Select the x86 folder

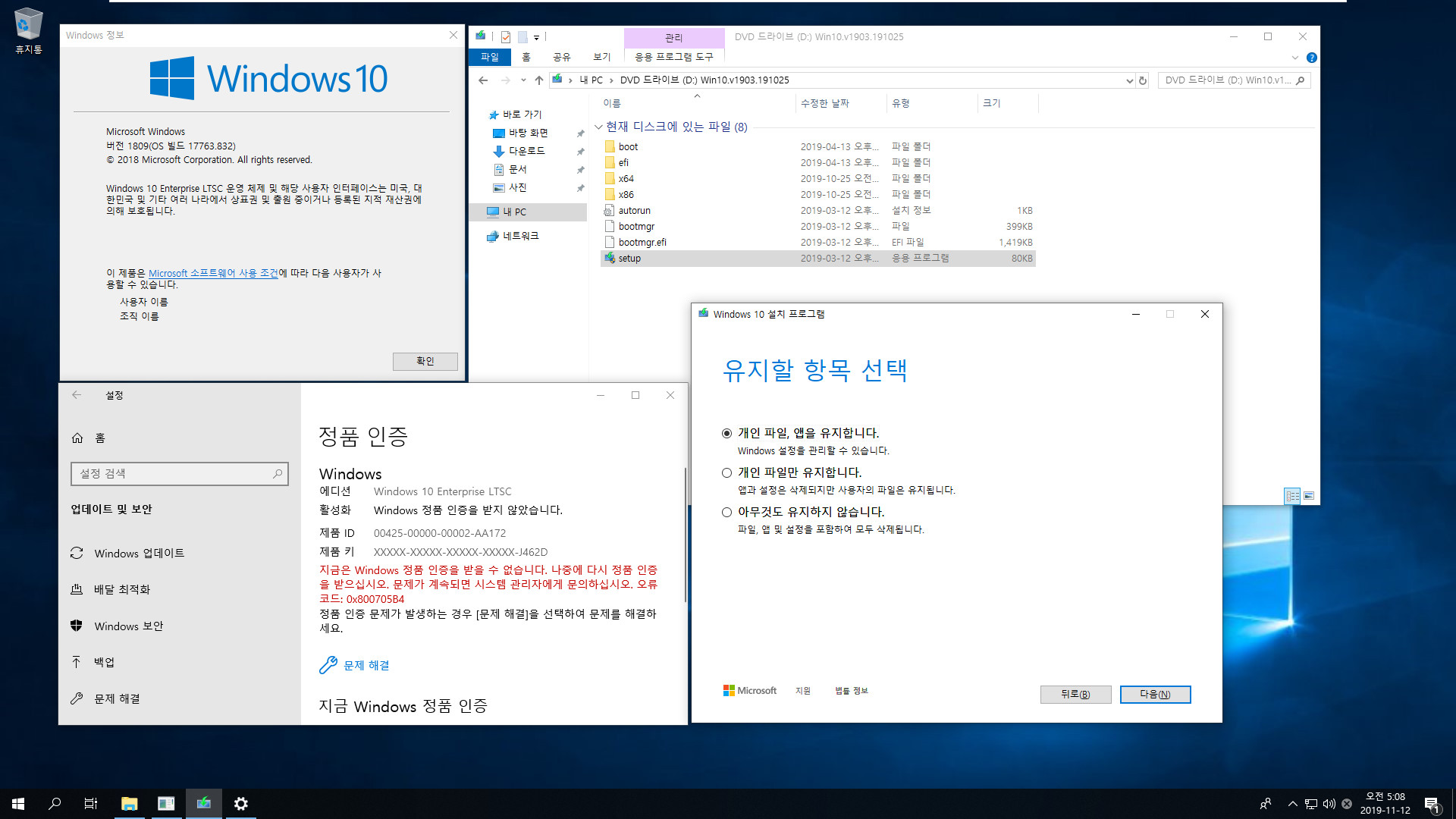(626, 194)
